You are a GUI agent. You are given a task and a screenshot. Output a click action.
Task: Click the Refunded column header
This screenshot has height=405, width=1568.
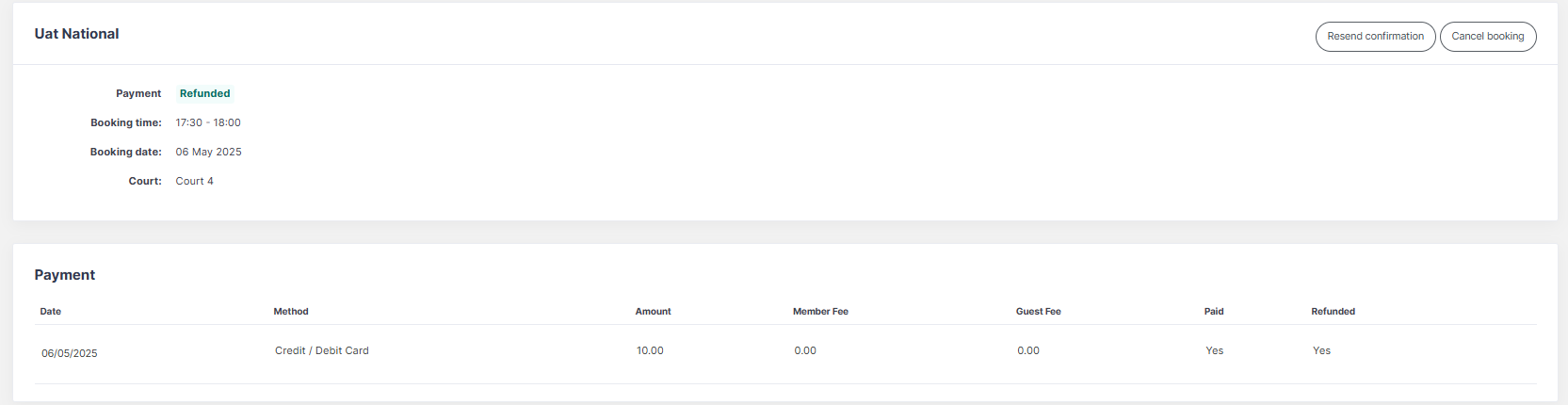(x=1333, y=312)
